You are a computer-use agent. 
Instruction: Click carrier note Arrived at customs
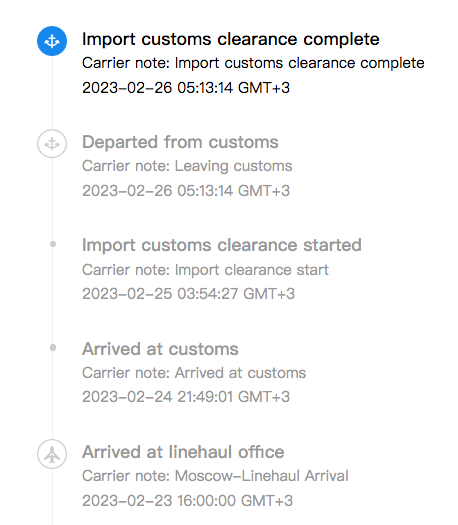194,373
